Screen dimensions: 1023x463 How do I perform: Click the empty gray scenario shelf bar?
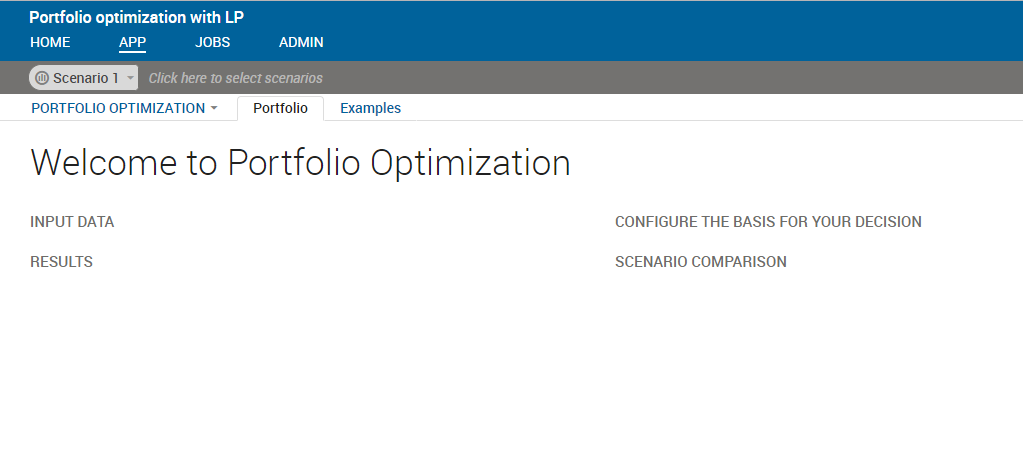tap(672, 78)
